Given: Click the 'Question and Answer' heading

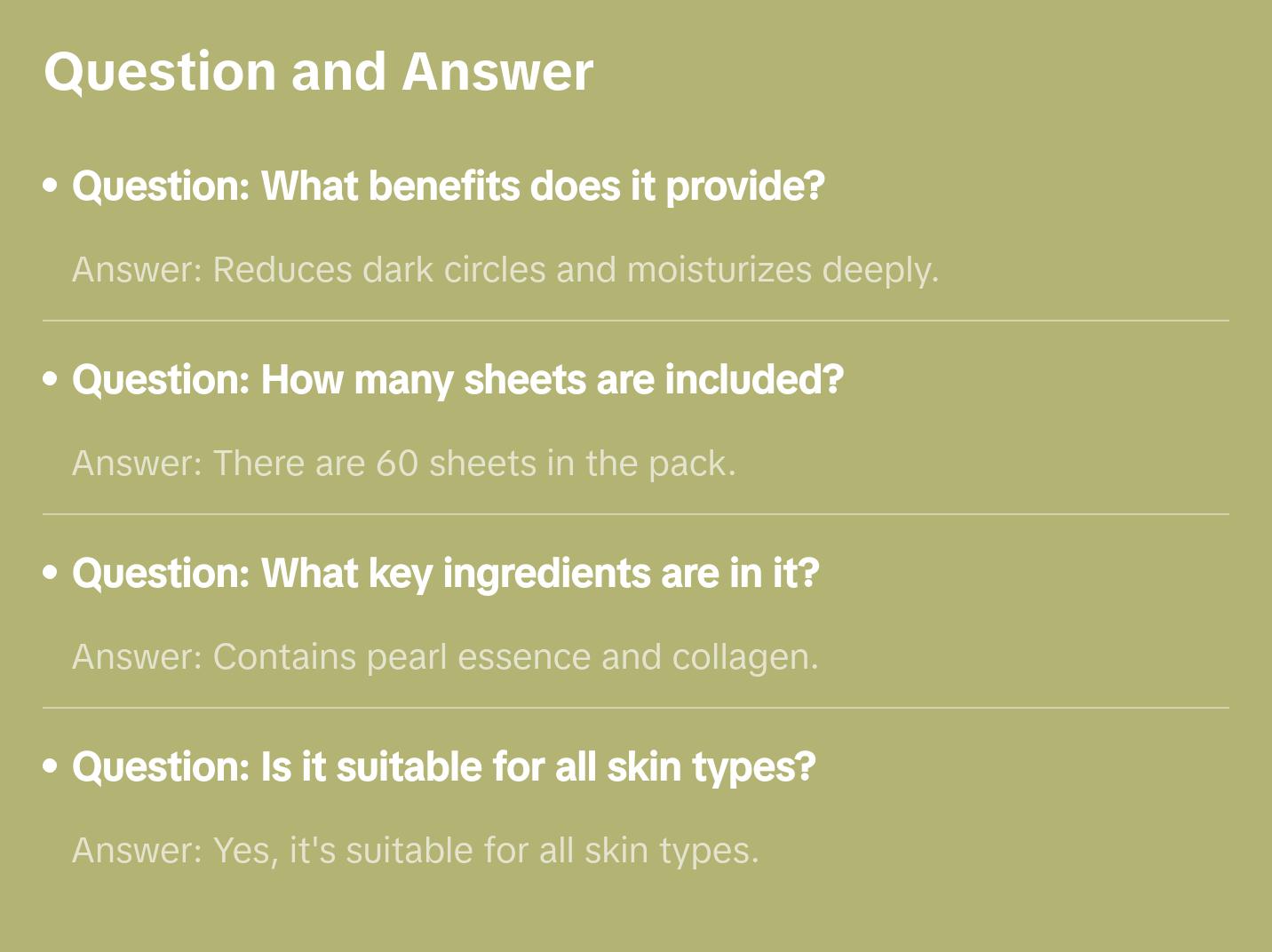Looking at the screenshot, I should 318,71.
